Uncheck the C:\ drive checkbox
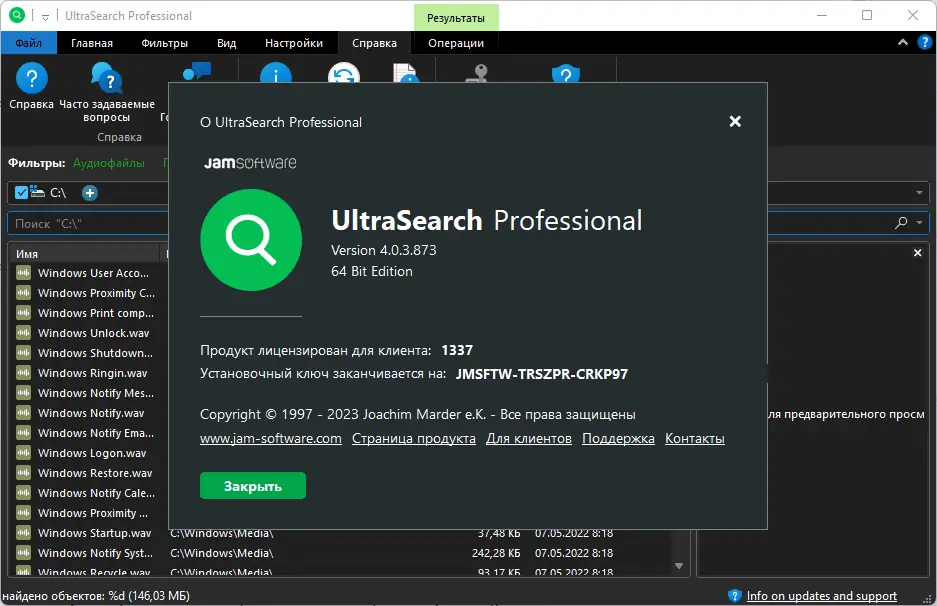 click(20, 192)
